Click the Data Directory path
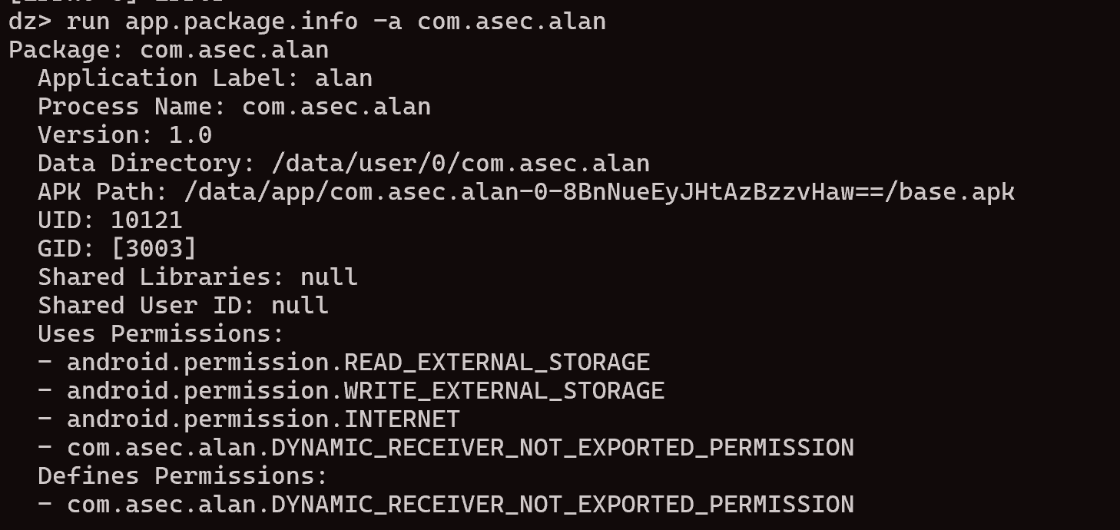1120x530 pixels. pyautogui.click(x=461, y=164)
